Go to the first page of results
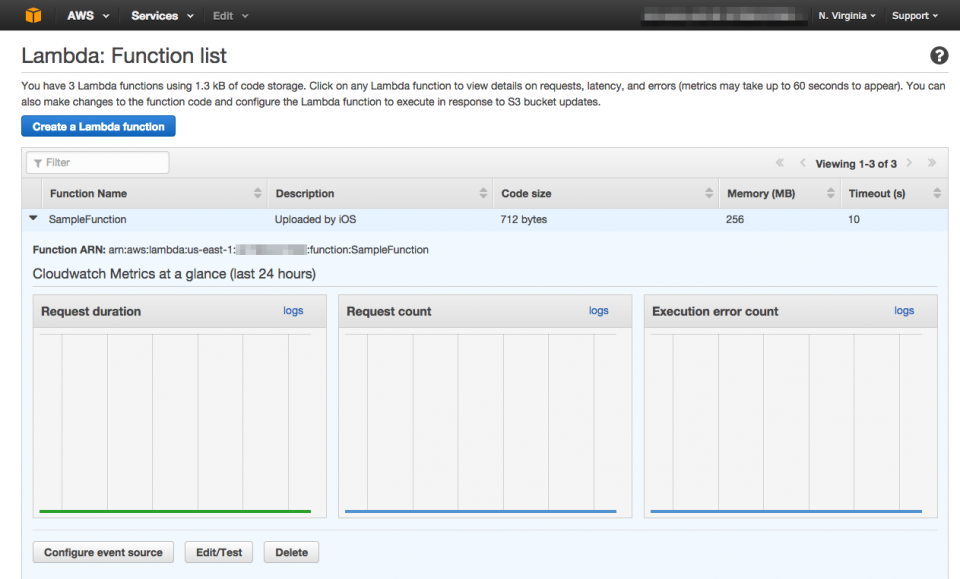 point(779,163)
